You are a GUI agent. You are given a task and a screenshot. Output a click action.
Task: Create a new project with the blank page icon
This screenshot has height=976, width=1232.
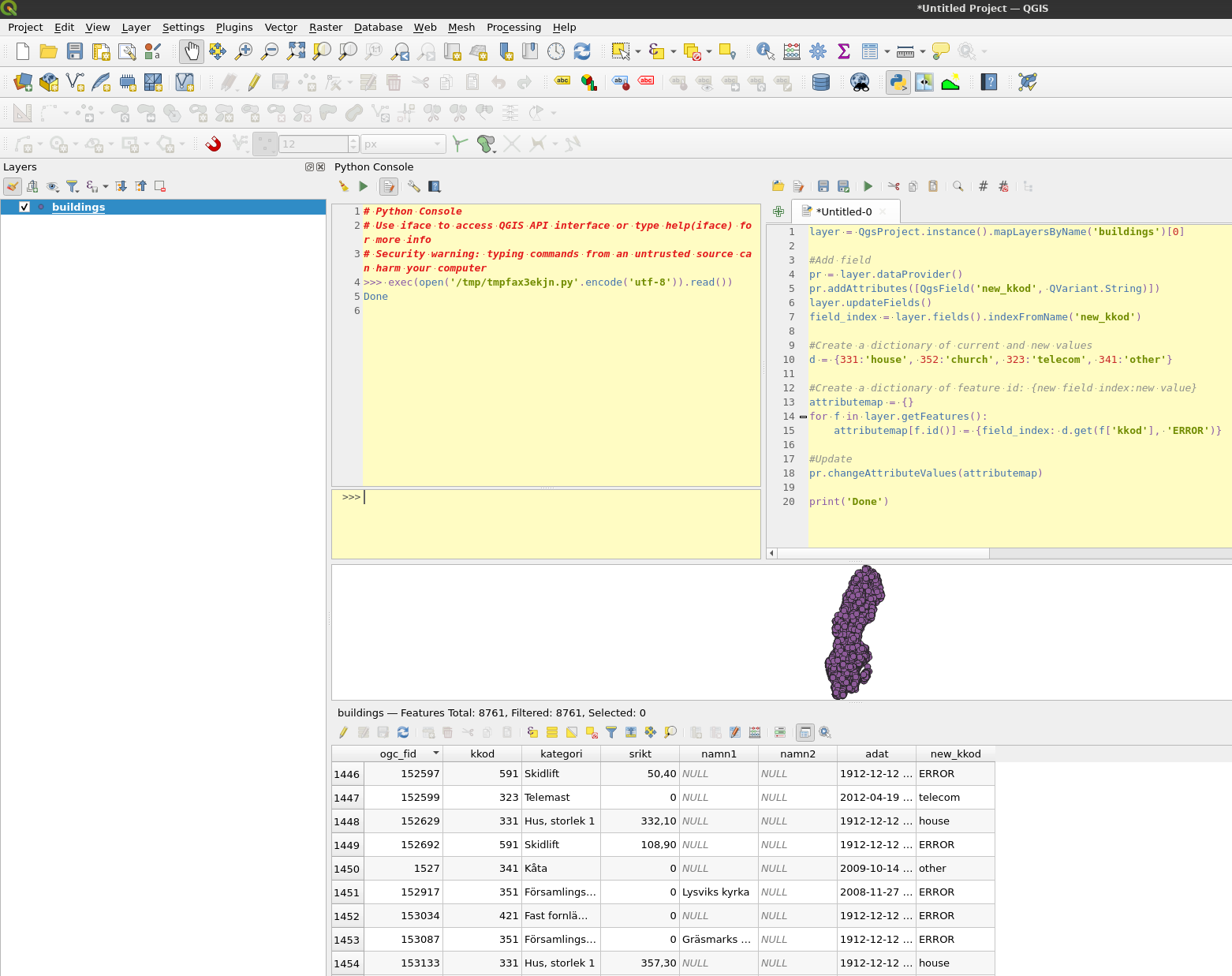[x=23, y=51]
